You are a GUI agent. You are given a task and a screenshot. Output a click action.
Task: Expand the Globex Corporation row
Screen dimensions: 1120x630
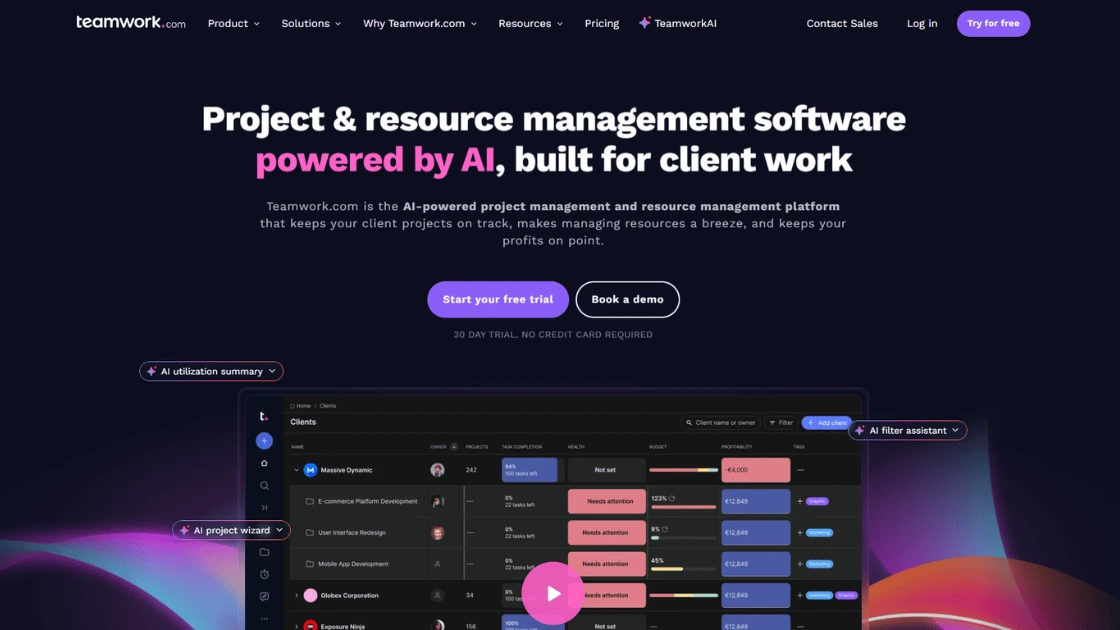pos(297,595)
